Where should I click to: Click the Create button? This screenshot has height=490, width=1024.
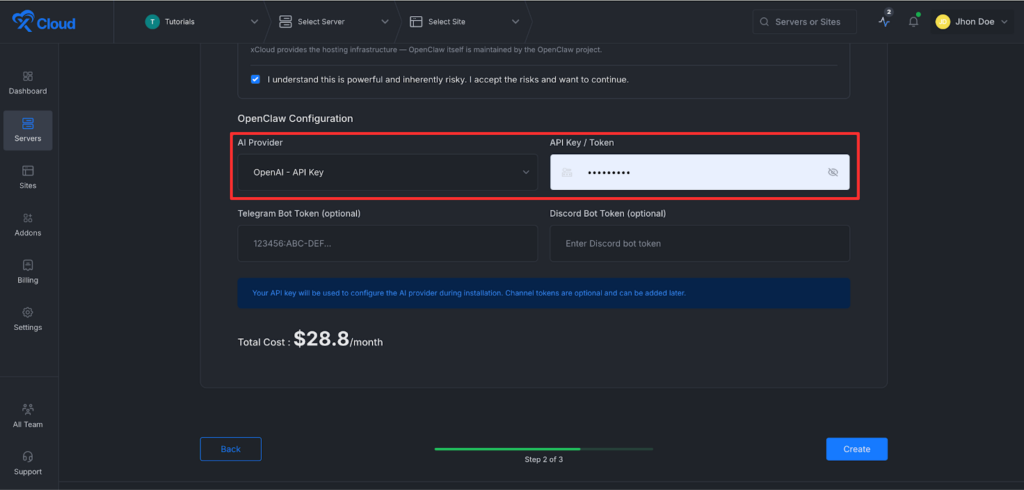pos(856,449)
